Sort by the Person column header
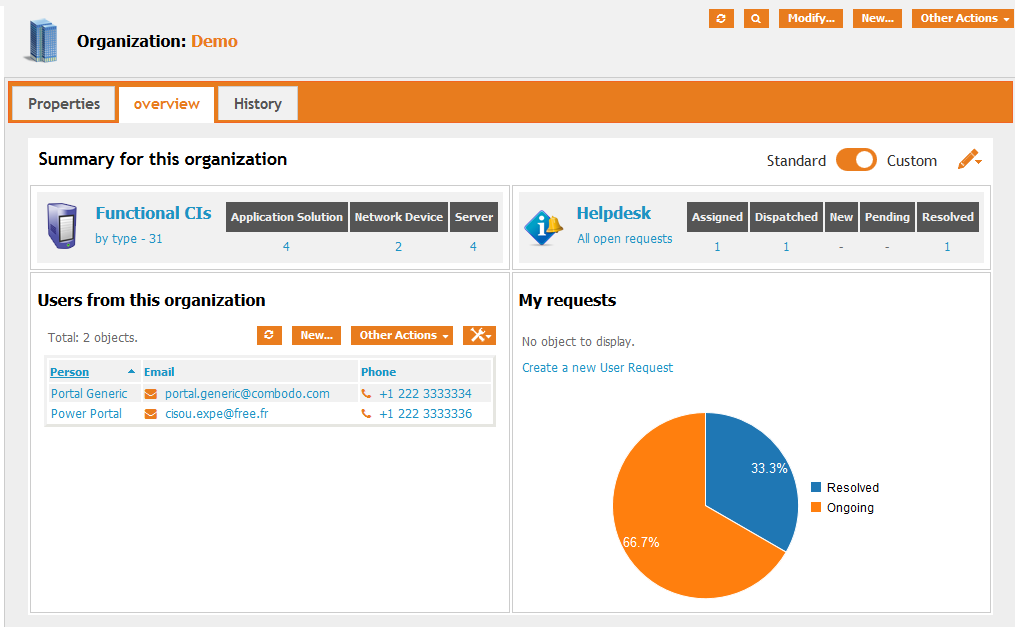 click(x=70, y=372)
